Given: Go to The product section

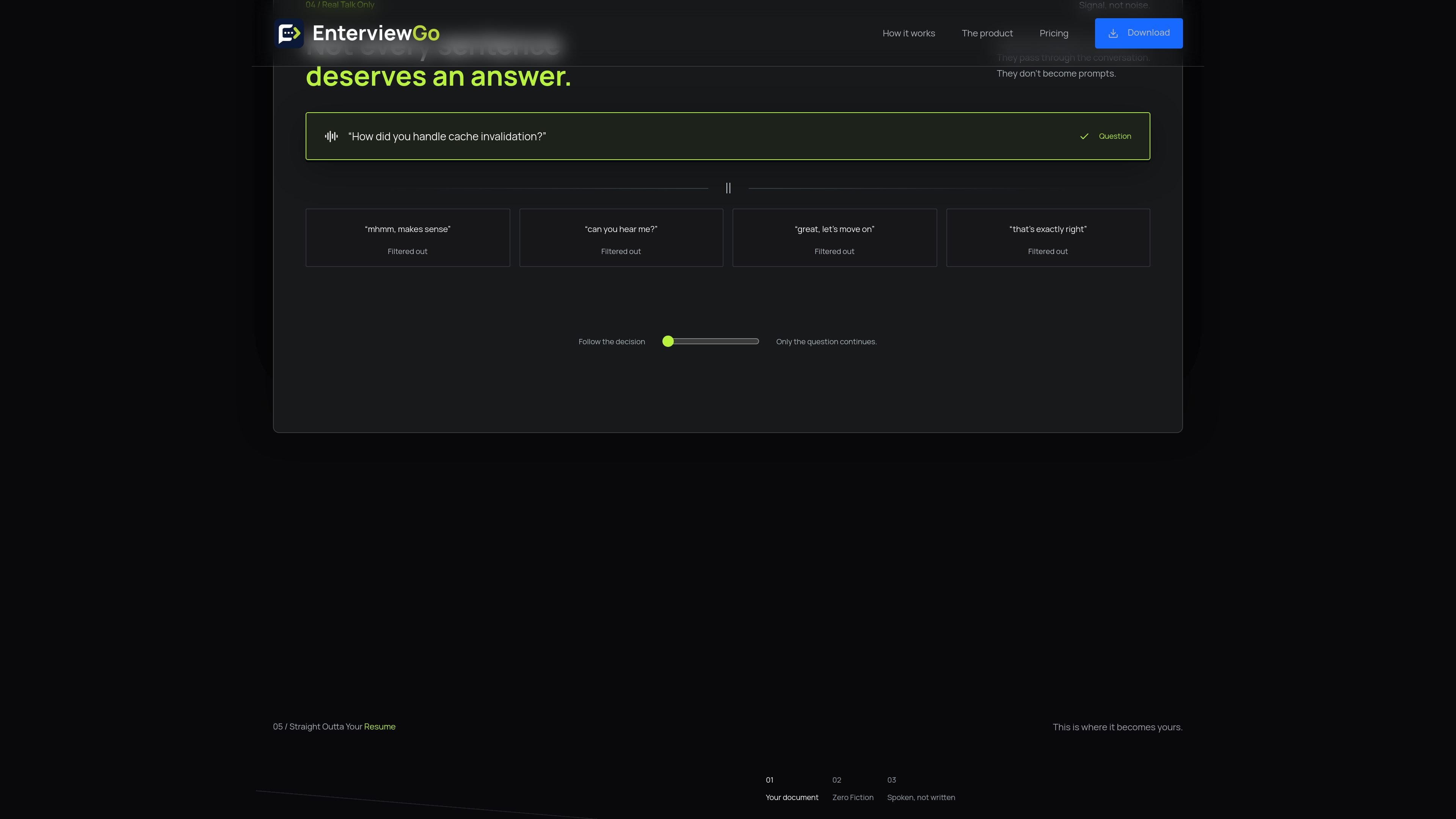Looking at the screenshot, I should click(987, 33).
